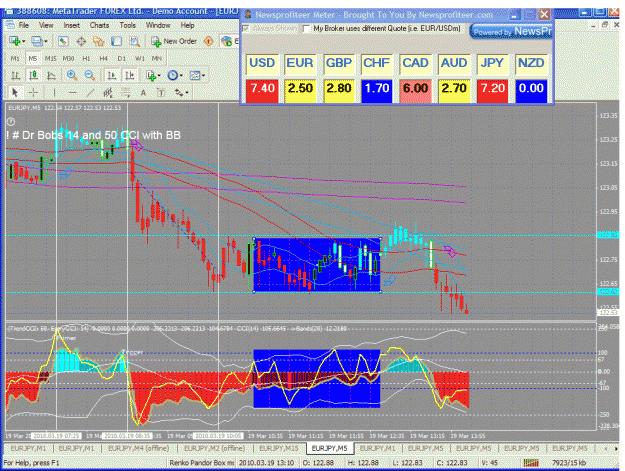Open the Insert menu

click(x=71, y=26)
